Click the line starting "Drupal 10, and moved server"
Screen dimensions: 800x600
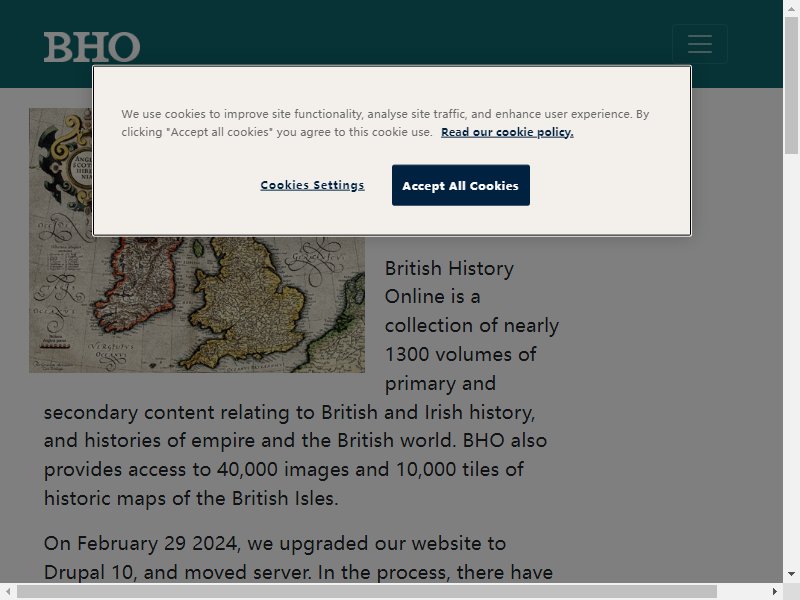click(298, 572)
